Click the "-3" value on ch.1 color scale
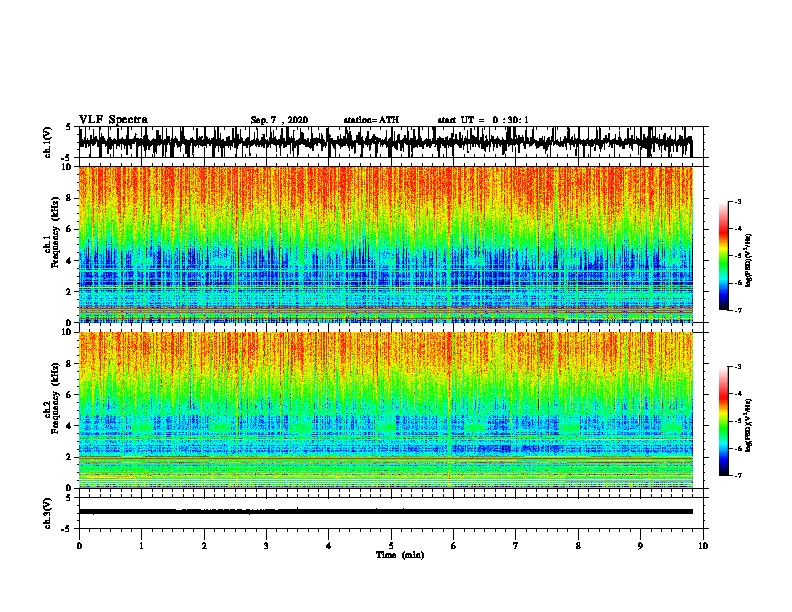This screenshot has width=792, height=612. tap(738, 201)
